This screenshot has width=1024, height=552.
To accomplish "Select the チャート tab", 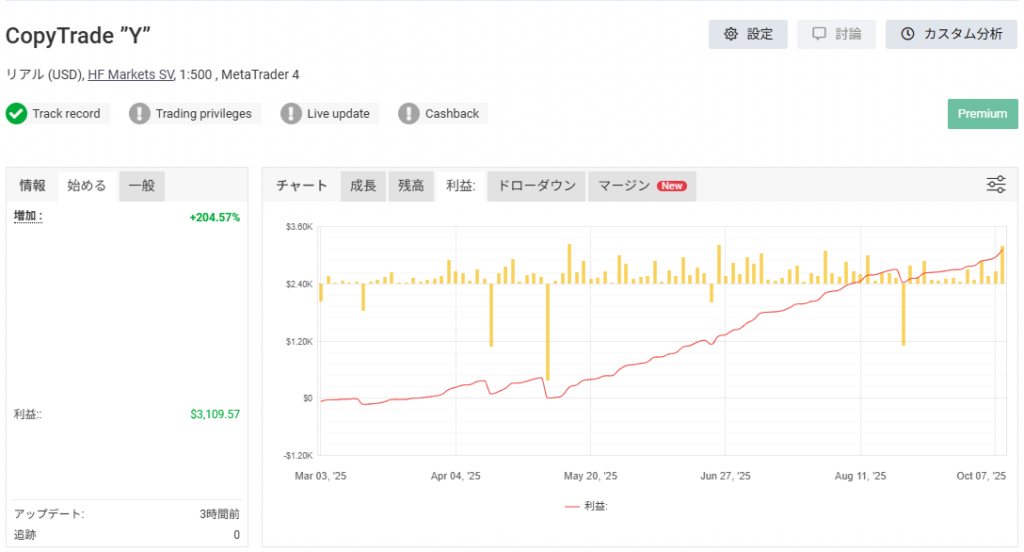I will pyautogui.click(x=301, y=186).
